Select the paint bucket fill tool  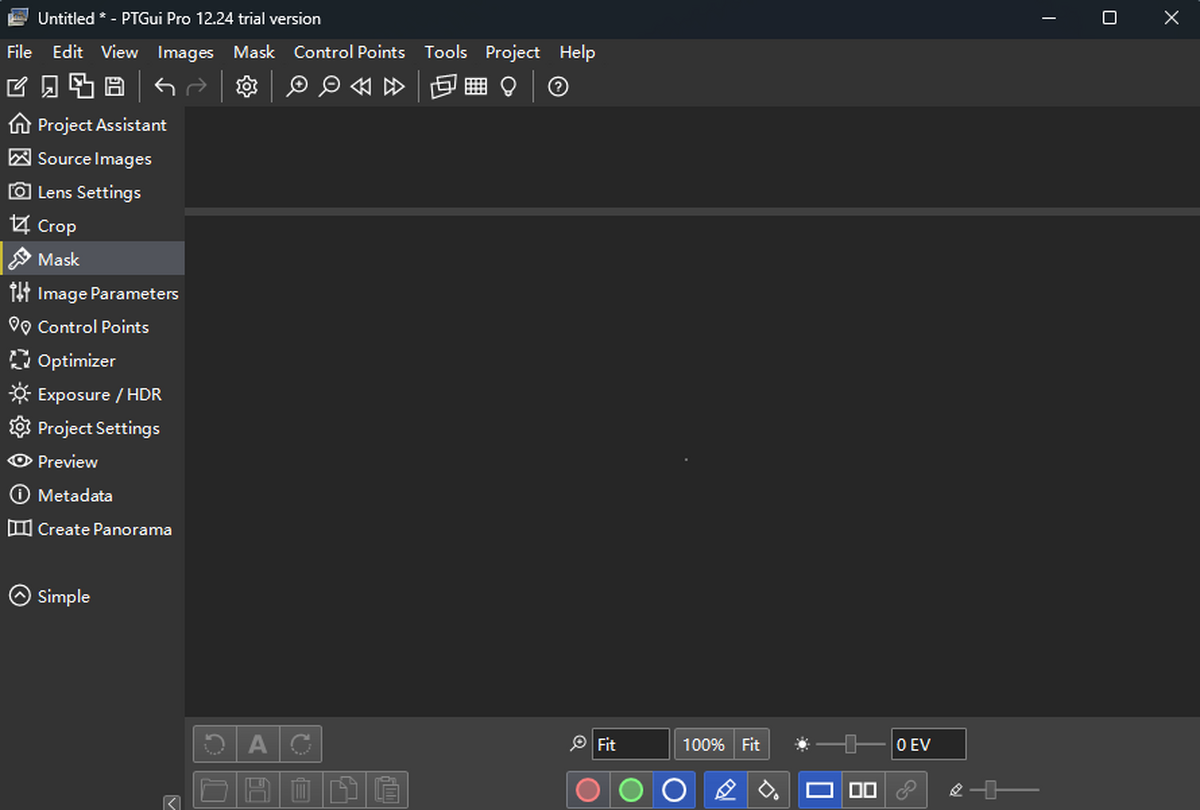[768, 790]
